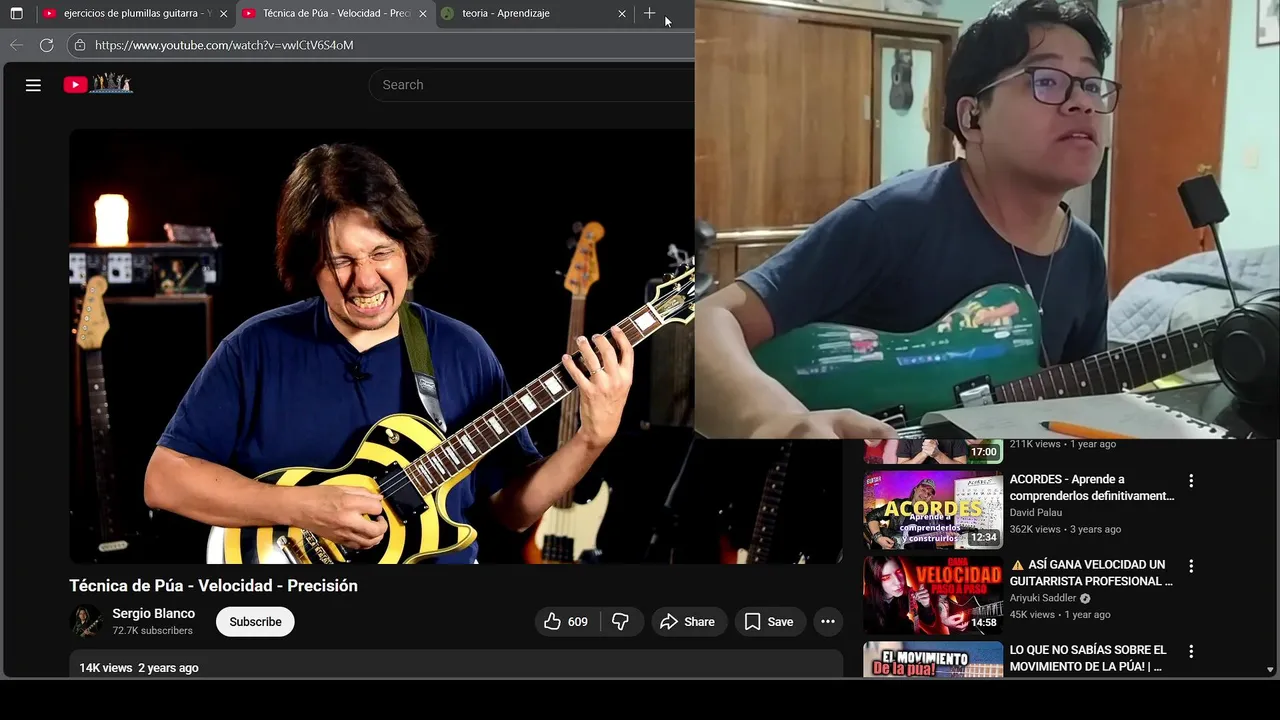This screenshot has height=720, width=1280.
Task: Open 'ASÍ GANA VELOCIDAD UN GUITARRISTA' video title
Action: coord(1091,572)
